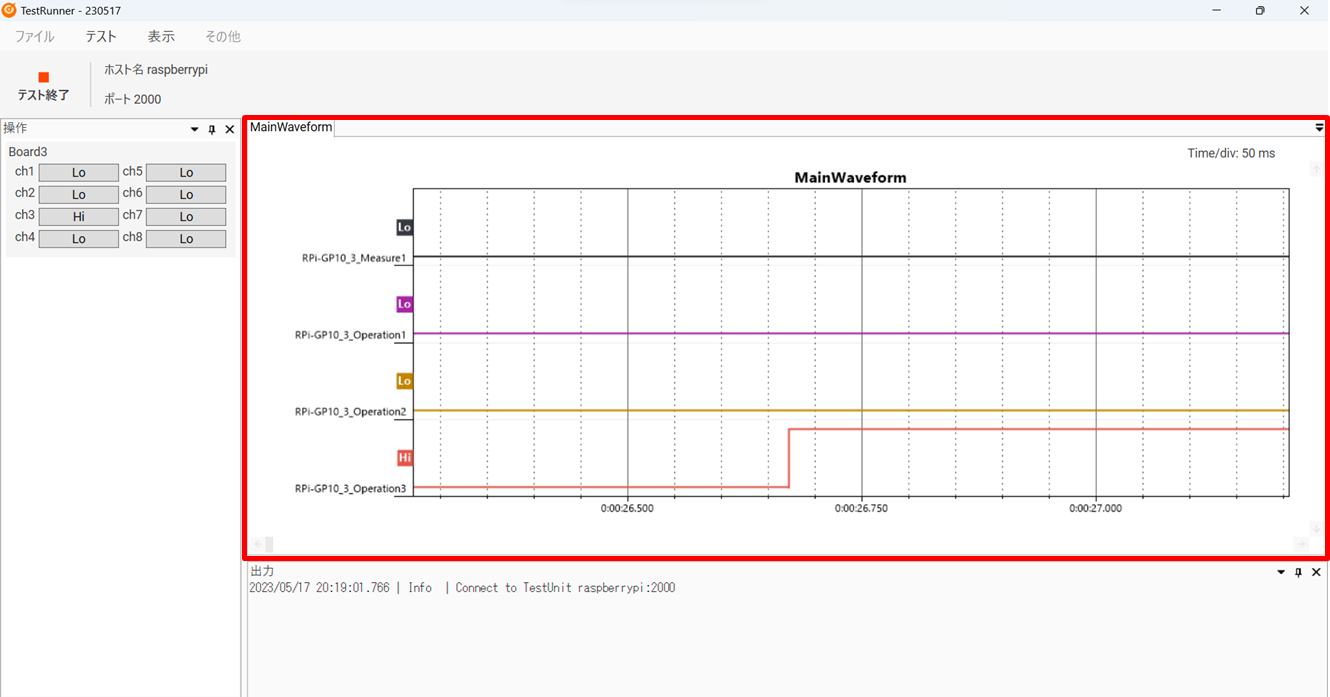
Task: Pin the 出力 output panel
Action: 1298,572
